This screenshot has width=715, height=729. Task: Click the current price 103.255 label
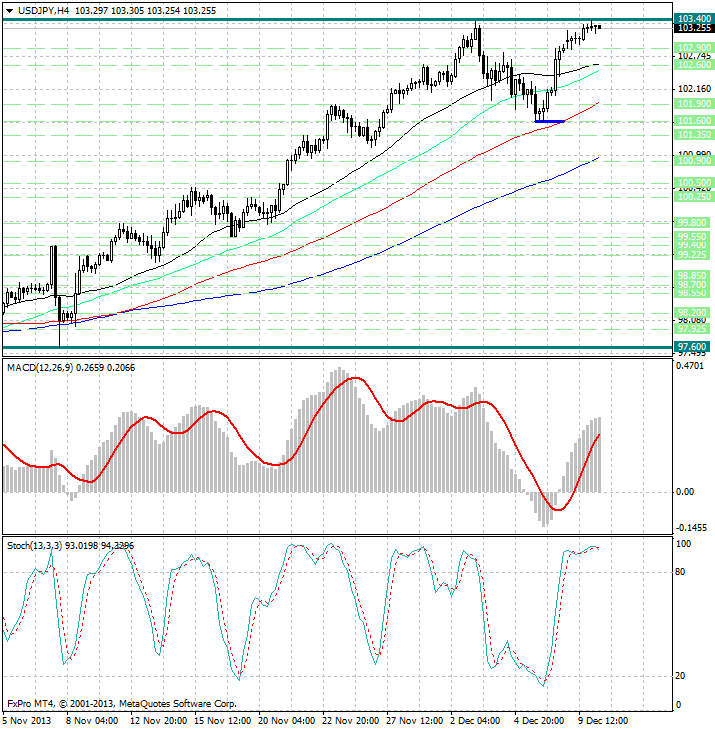click(694, 28)
